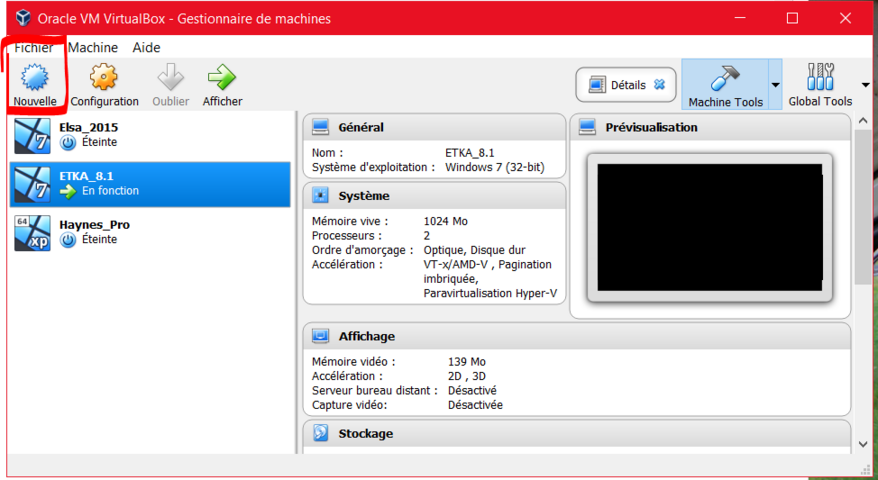This screenshot has width=878, height=480.
Task: Maximize the VirtualBox window
Action: (792, 18)
